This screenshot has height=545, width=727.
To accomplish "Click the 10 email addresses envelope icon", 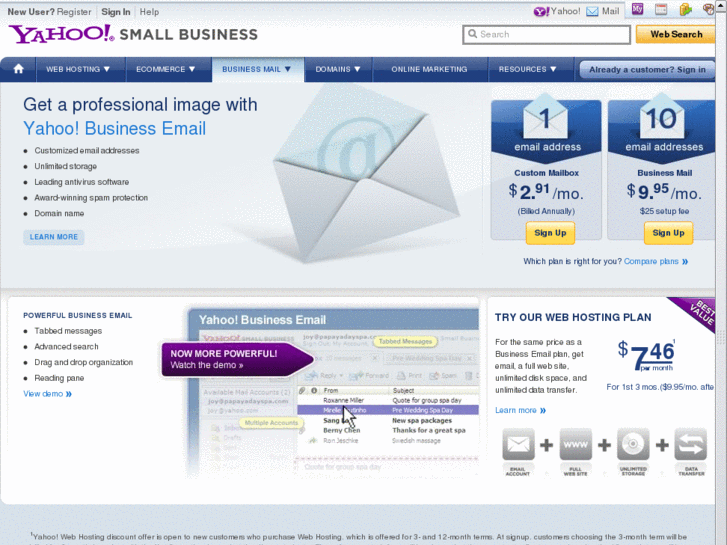I will coord(662,116).
